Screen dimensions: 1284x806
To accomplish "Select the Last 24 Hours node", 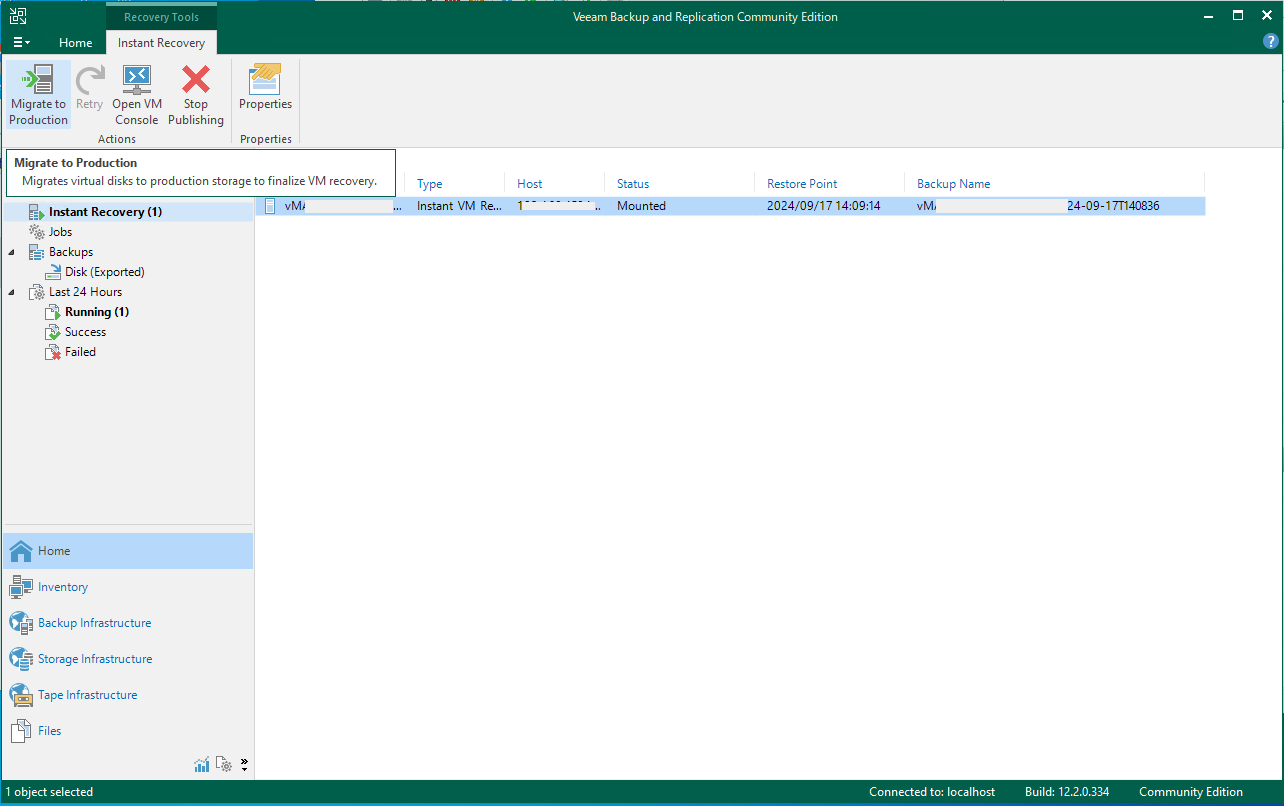I will click(85, 292).
